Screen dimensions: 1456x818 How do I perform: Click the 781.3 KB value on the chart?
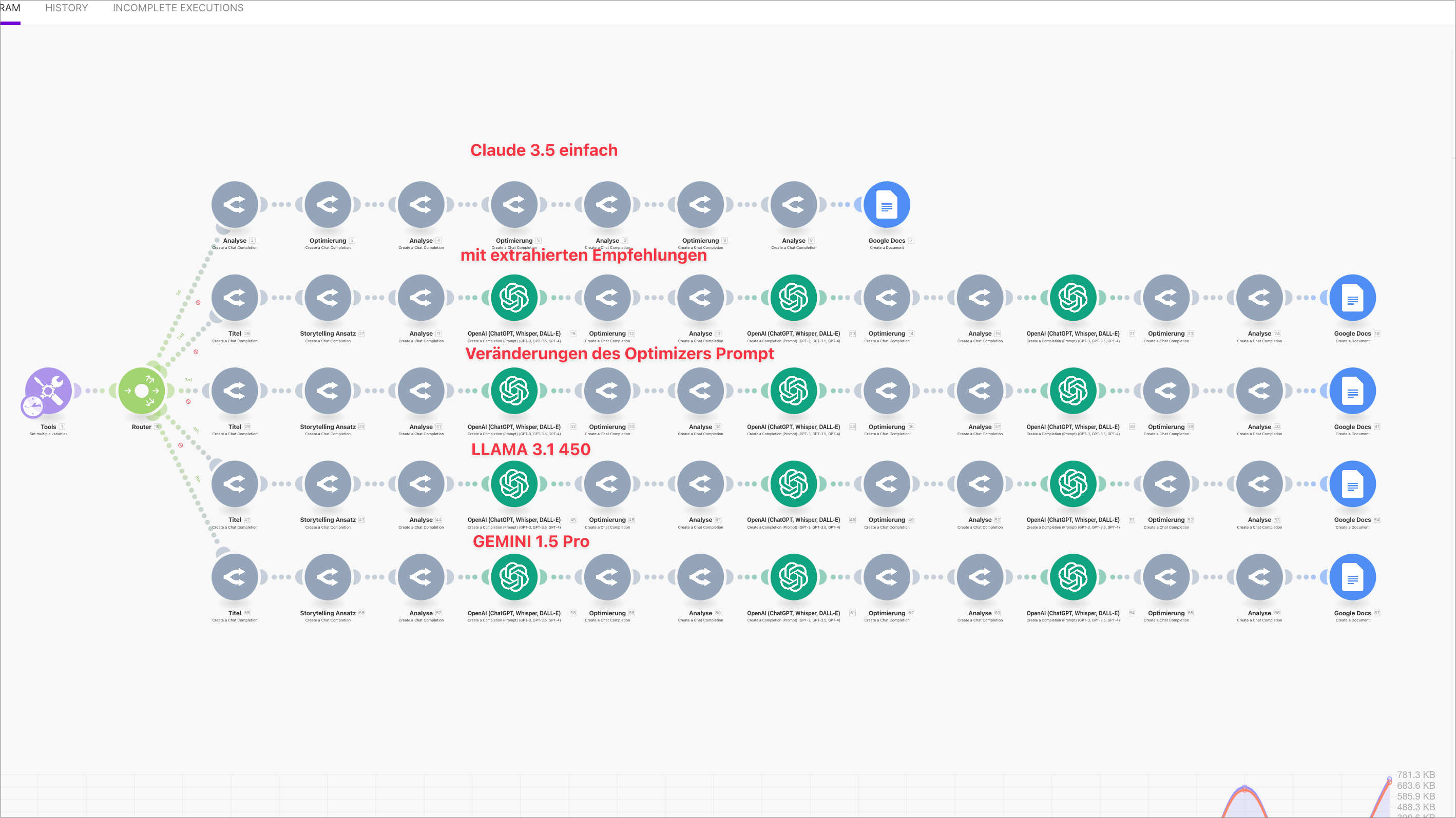click(x=1416, y=775)
